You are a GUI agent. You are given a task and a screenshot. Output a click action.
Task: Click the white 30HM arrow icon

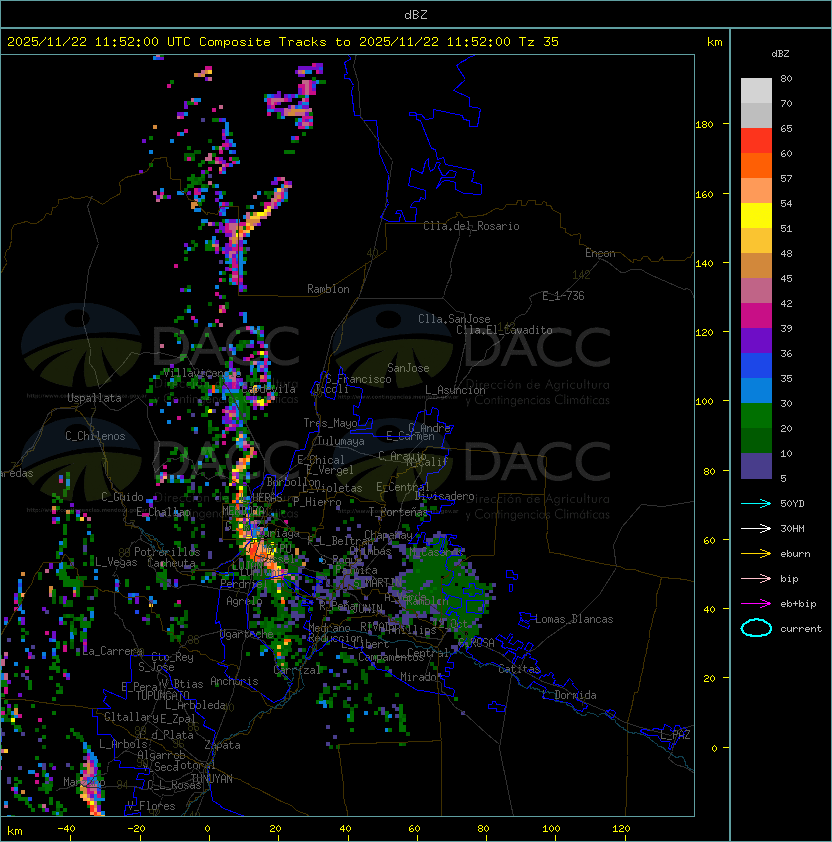click(x=756, y=528)
